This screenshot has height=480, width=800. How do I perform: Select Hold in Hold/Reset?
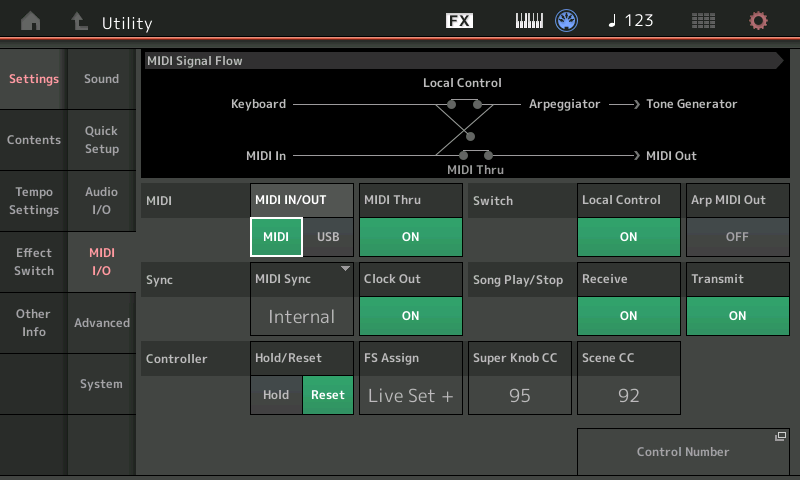click(x=276, y=395)
